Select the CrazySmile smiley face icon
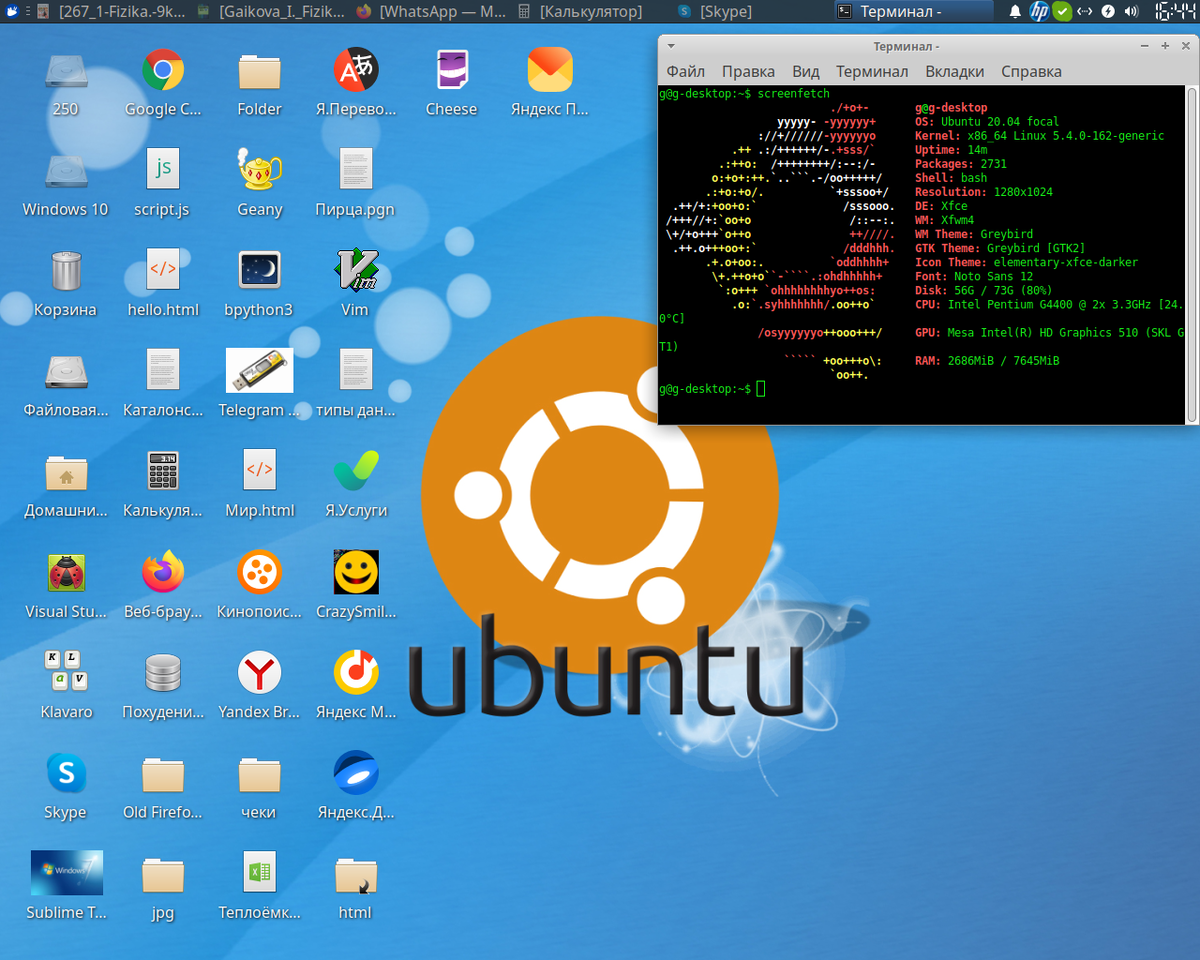The height and width of the screenshot is (960, 1200). click(x=355, y=573)
